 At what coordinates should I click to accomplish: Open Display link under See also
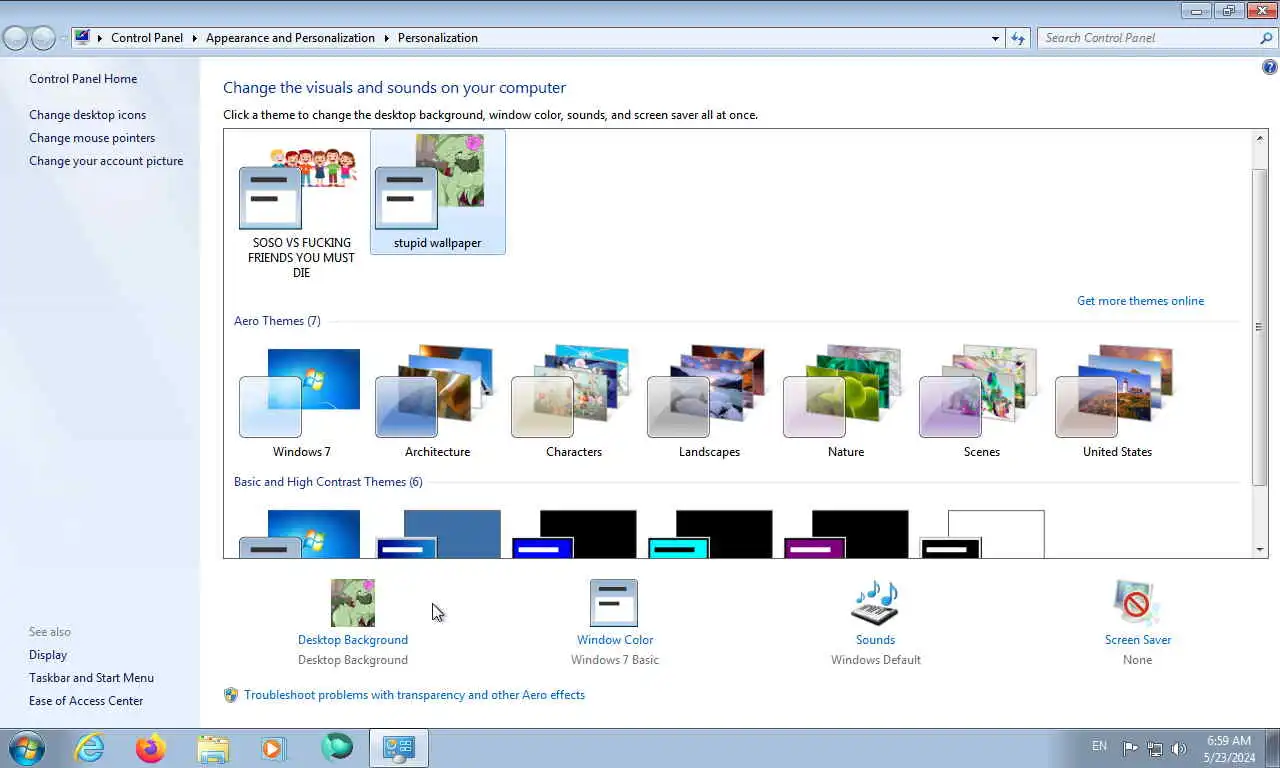(48, 655)
